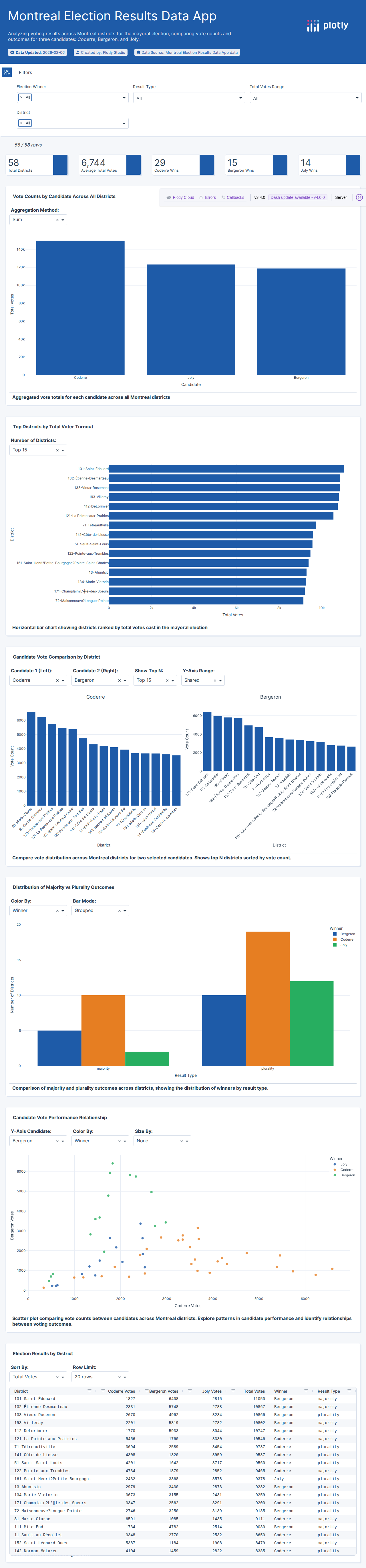Screen dimensions: 366x1568
Task: Open filter menu on District column
Action: (x=89, y=1391)
